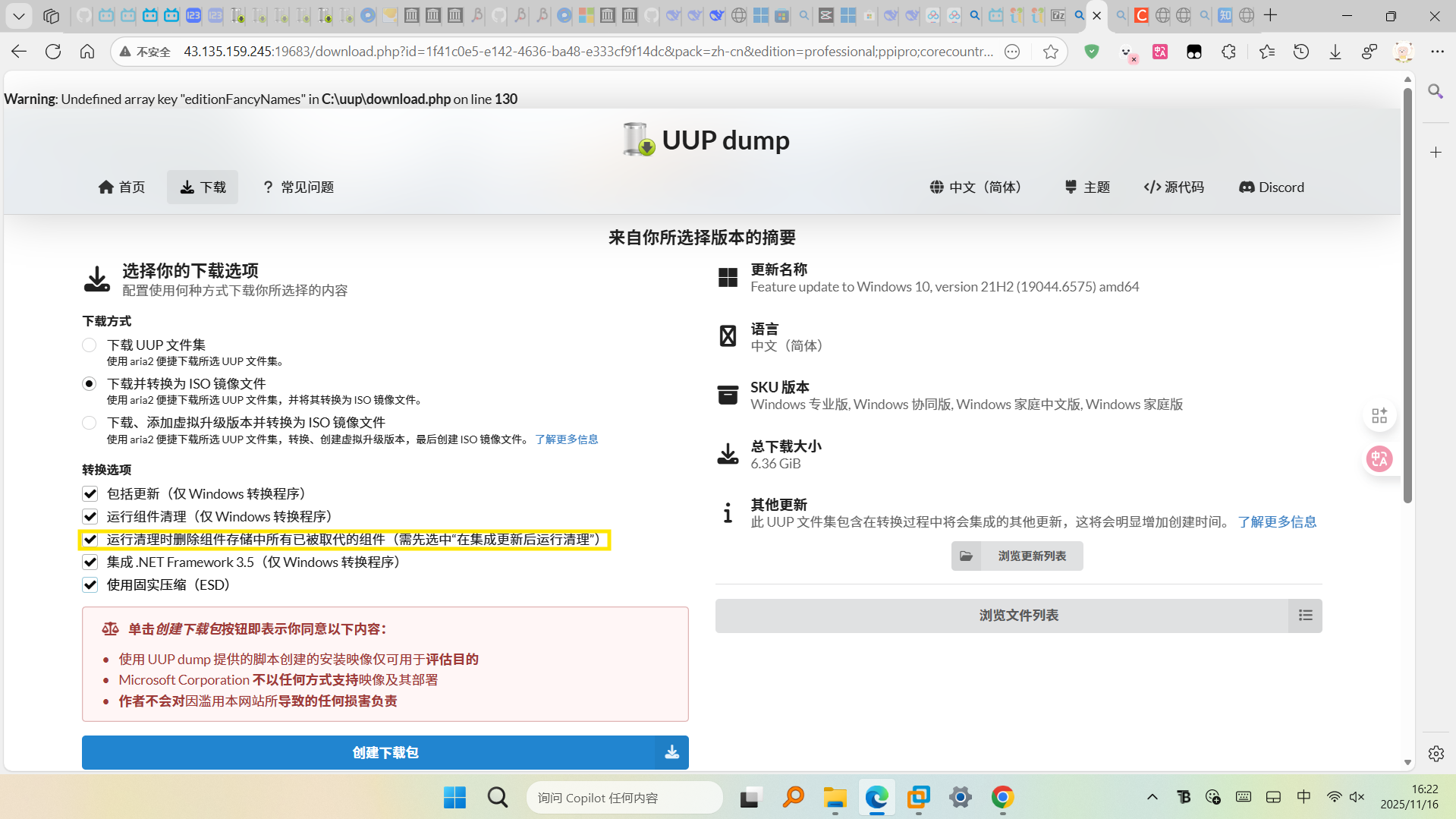Click the 创建下载包 button
The width and height of the screenshot is (1456, 819).
(385, 752)
